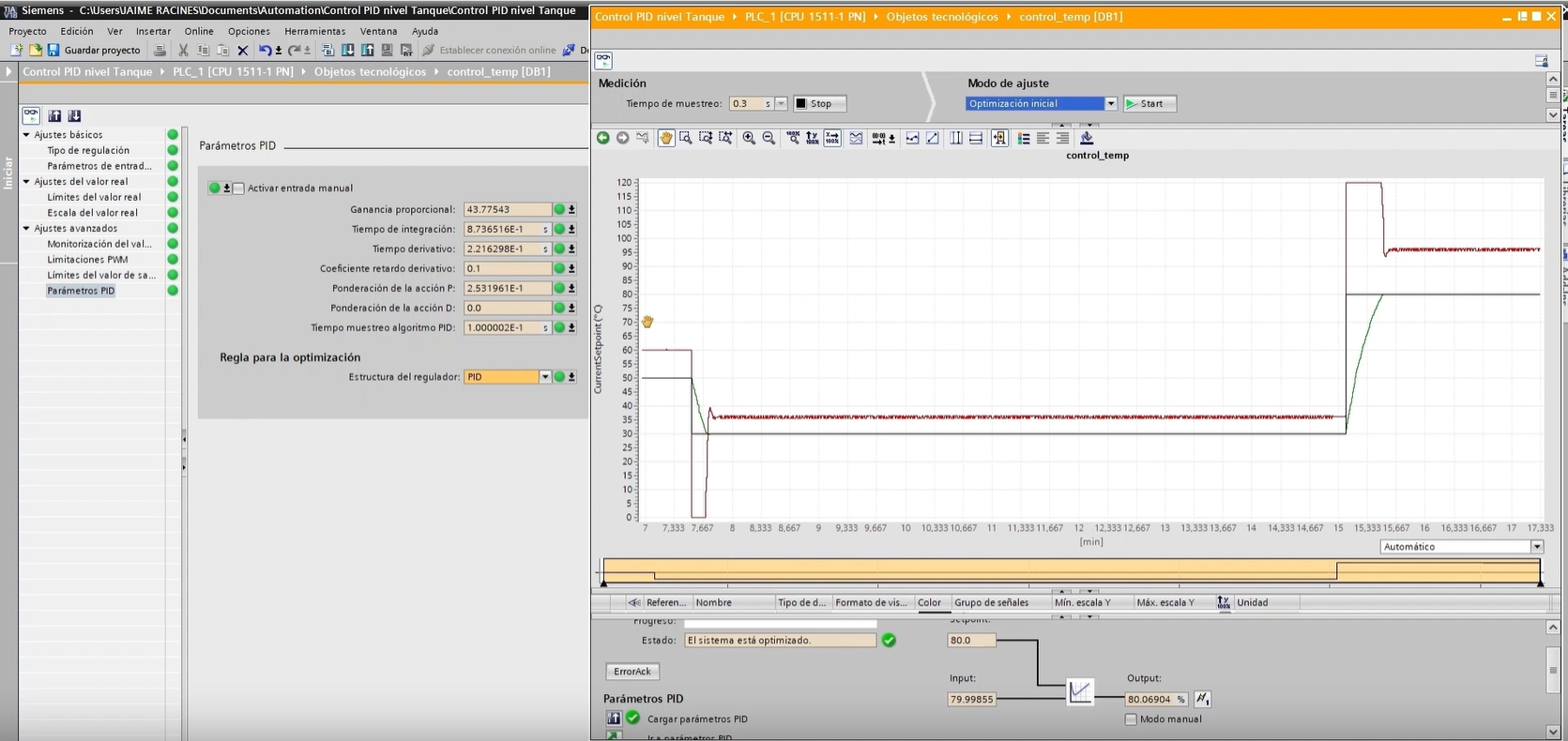Click the Output 80.06904 field

point(1156,699)
